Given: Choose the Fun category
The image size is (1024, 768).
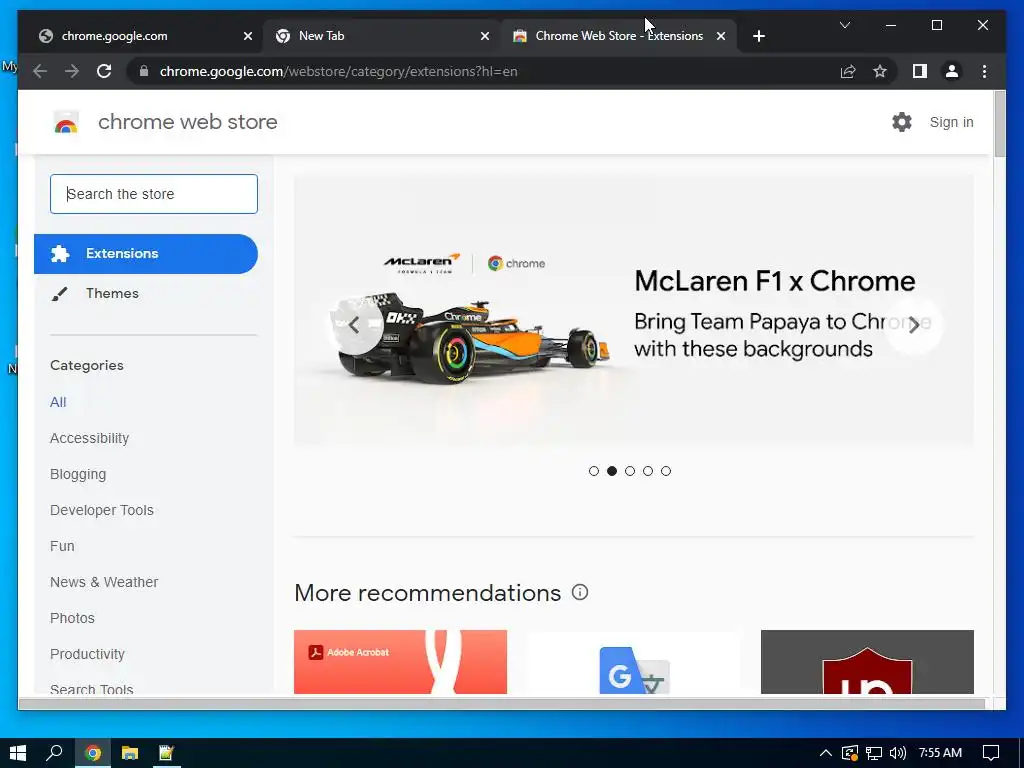Looking at the screenshot, I should [x=62, y=546].
